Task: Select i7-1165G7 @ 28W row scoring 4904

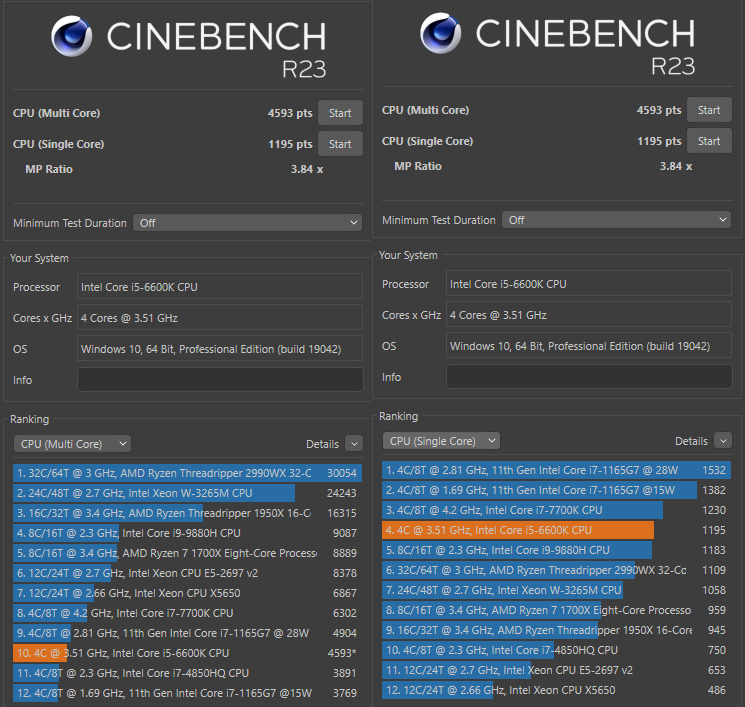Action: click(187, 633)
